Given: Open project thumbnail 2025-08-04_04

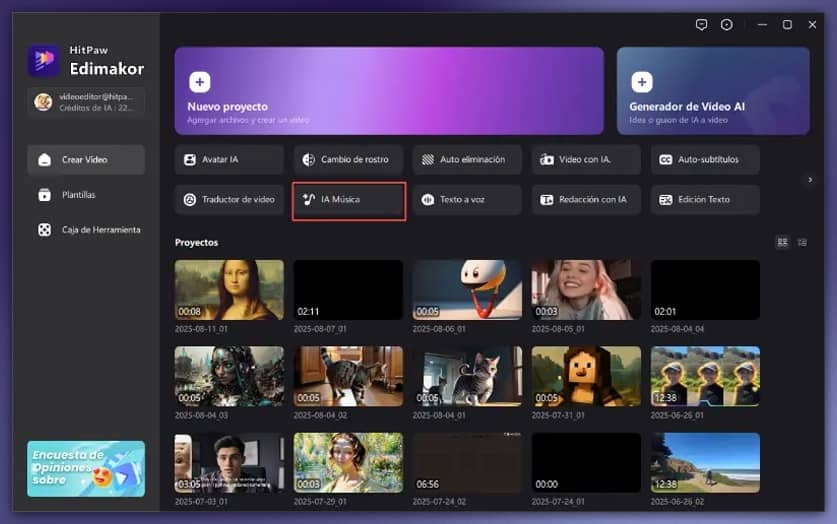Looking at the screenshot, I should point(705,290).
